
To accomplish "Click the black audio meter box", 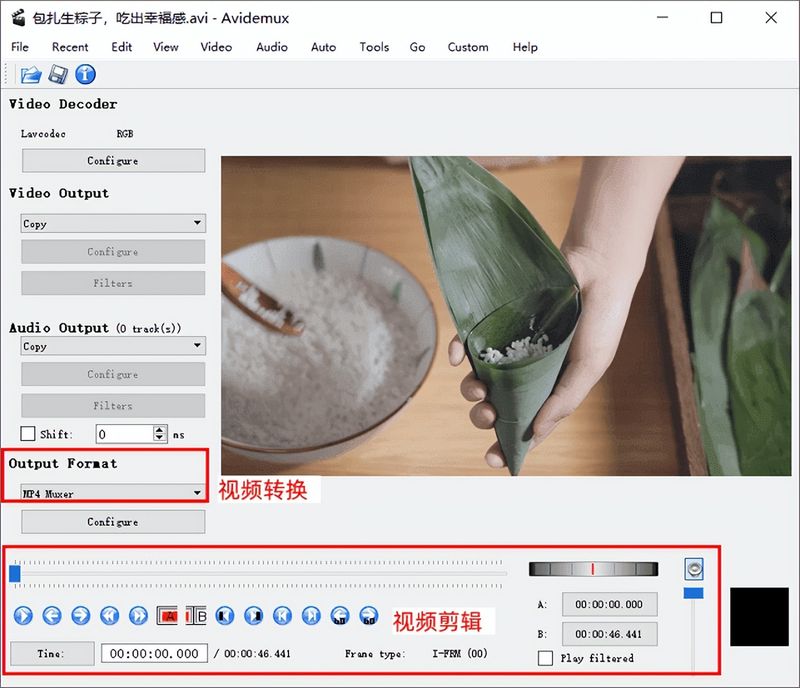I will [759, 617].
